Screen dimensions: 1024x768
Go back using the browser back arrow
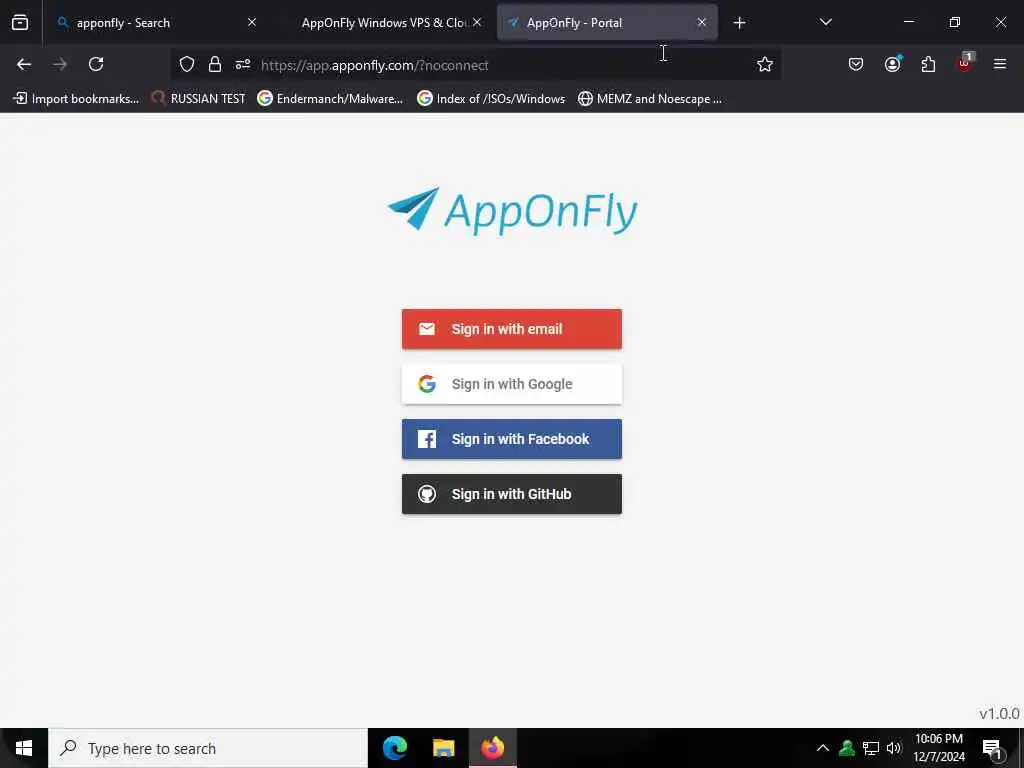24,64
